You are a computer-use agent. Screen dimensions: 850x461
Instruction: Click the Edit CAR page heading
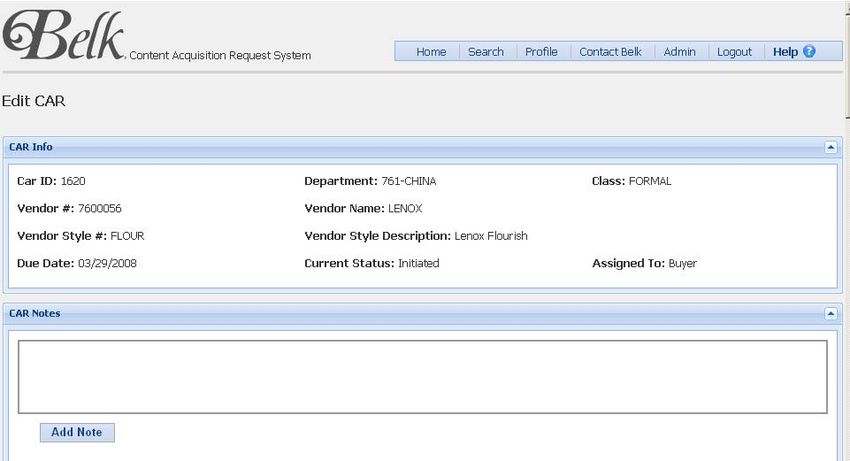click(x=34, y=101)
